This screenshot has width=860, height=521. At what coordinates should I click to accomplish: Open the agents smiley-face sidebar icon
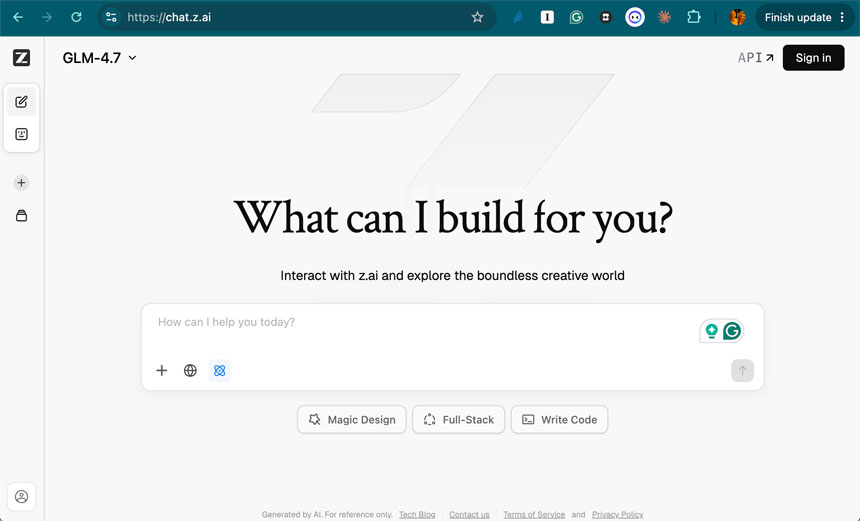click(21, 134)
